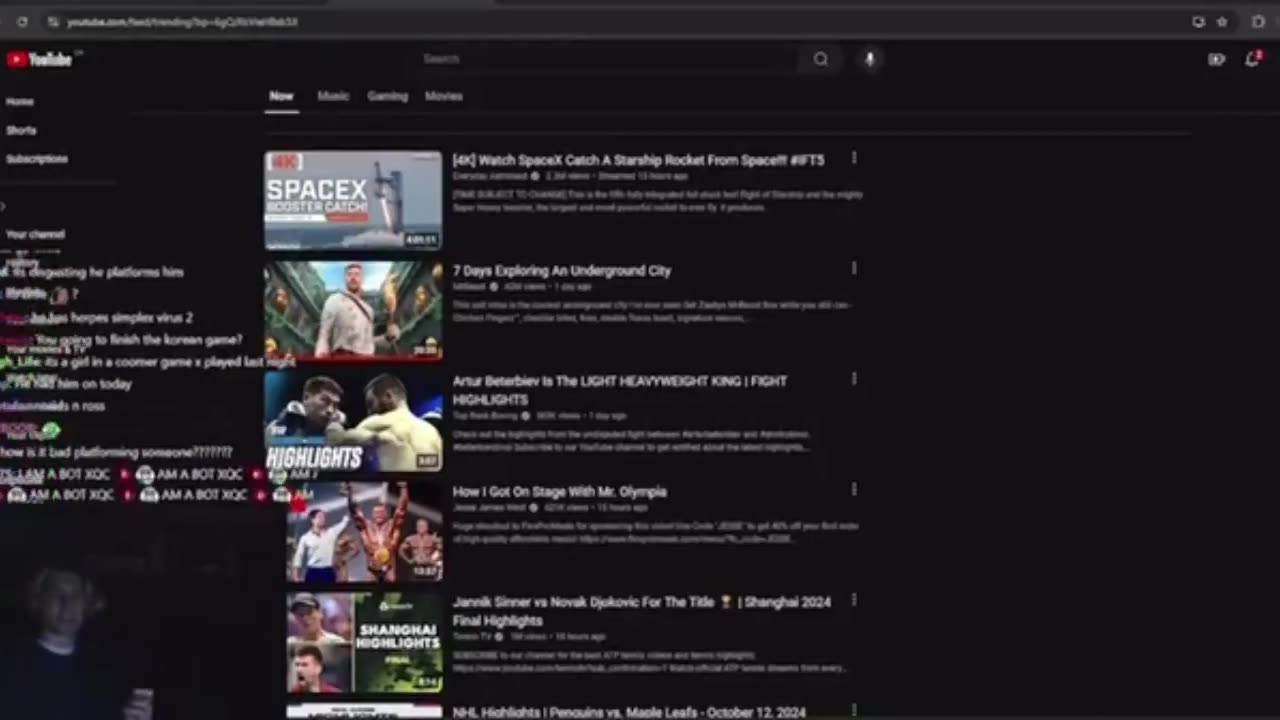The height and width of the screenshot is (720, 1280).
Task: Open boxing fight Highlights thumbnail
Action: pyautogui.click(x=353, y=421)
